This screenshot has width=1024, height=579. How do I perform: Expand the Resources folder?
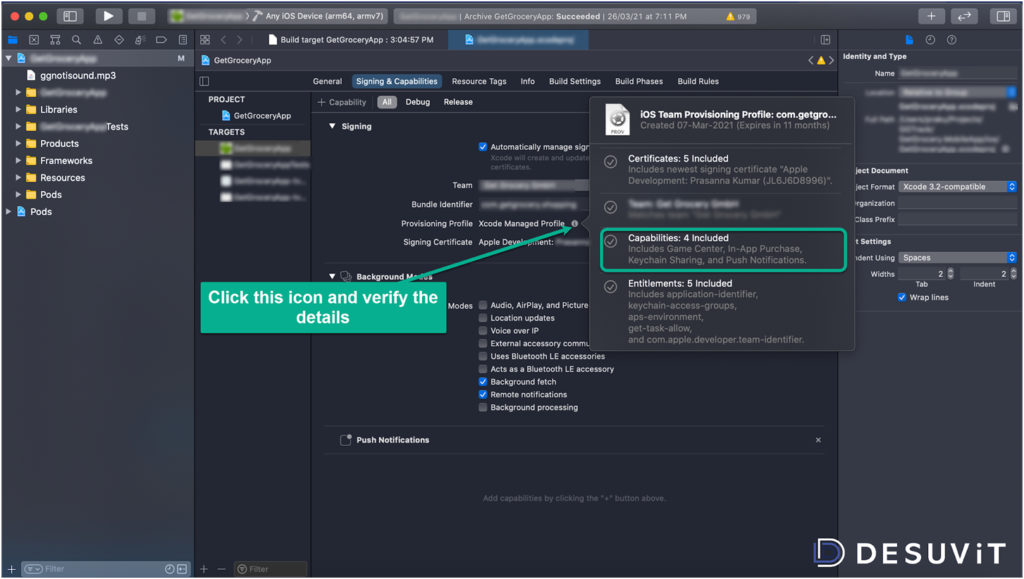click(x=18, y=178)
